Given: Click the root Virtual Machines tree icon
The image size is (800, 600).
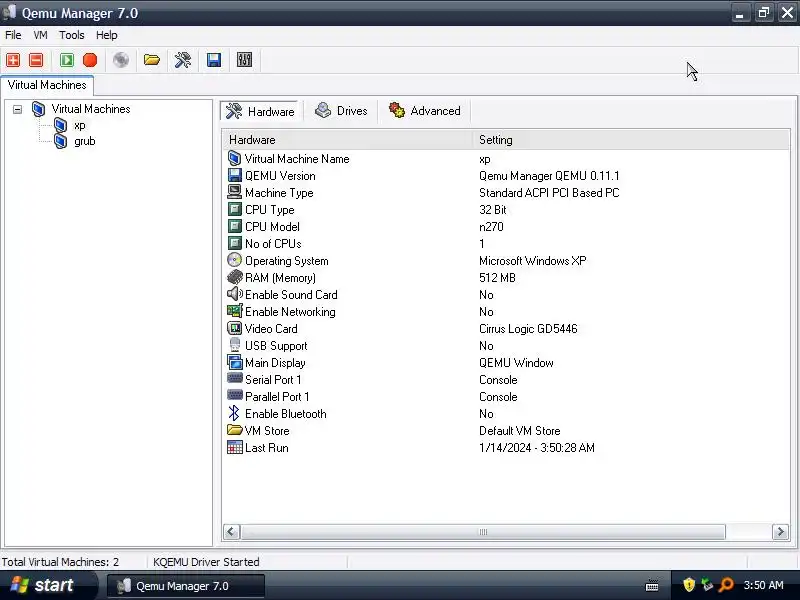Looking at the screenshot, I should (x=38, y=109).
